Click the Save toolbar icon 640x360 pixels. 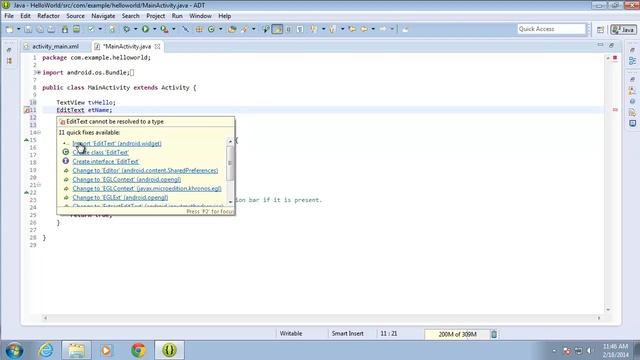point(28,29)
